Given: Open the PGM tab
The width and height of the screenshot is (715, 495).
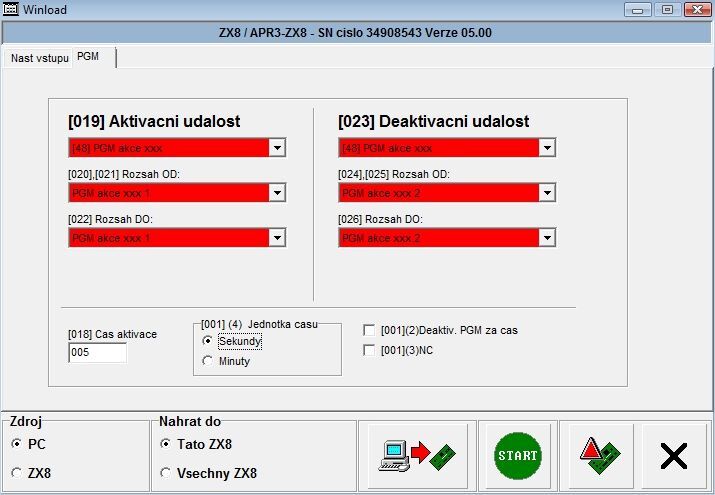Looking at the screenshot, I should [88, 58].
